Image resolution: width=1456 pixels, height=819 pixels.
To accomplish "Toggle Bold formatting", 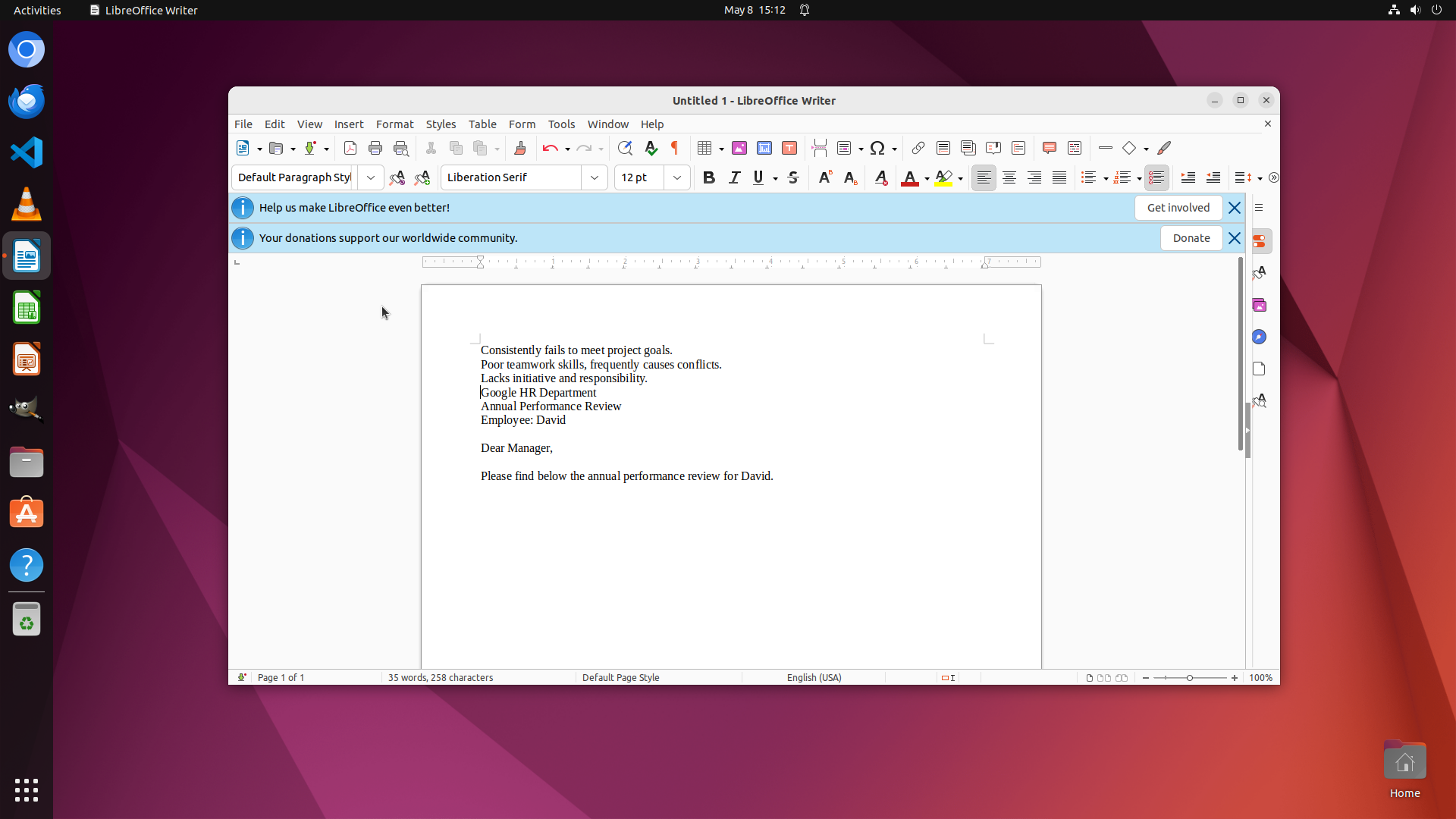I will [x=709, y=177].
